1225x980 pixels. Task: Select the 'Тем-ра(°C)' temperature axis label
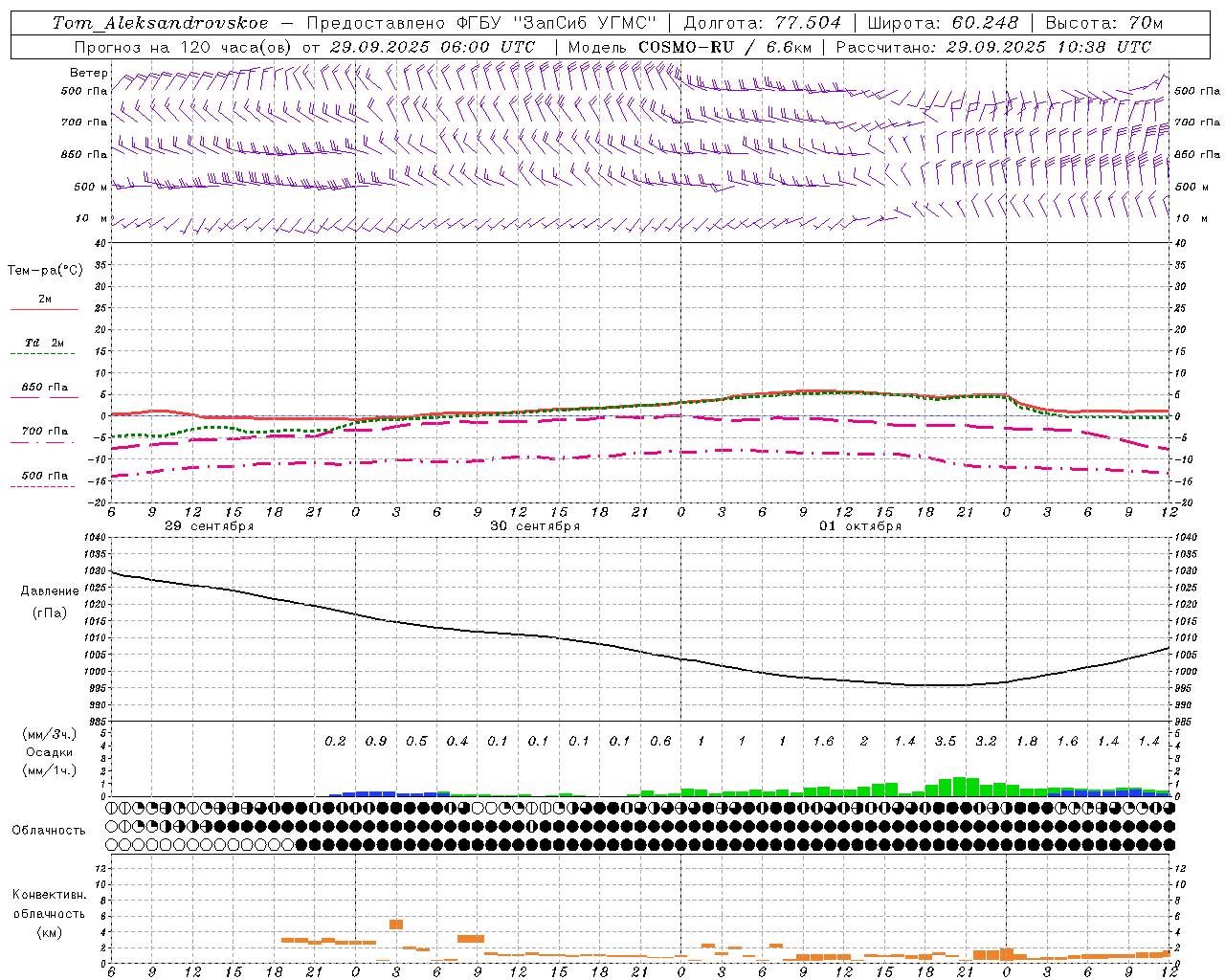coord(45,271)
